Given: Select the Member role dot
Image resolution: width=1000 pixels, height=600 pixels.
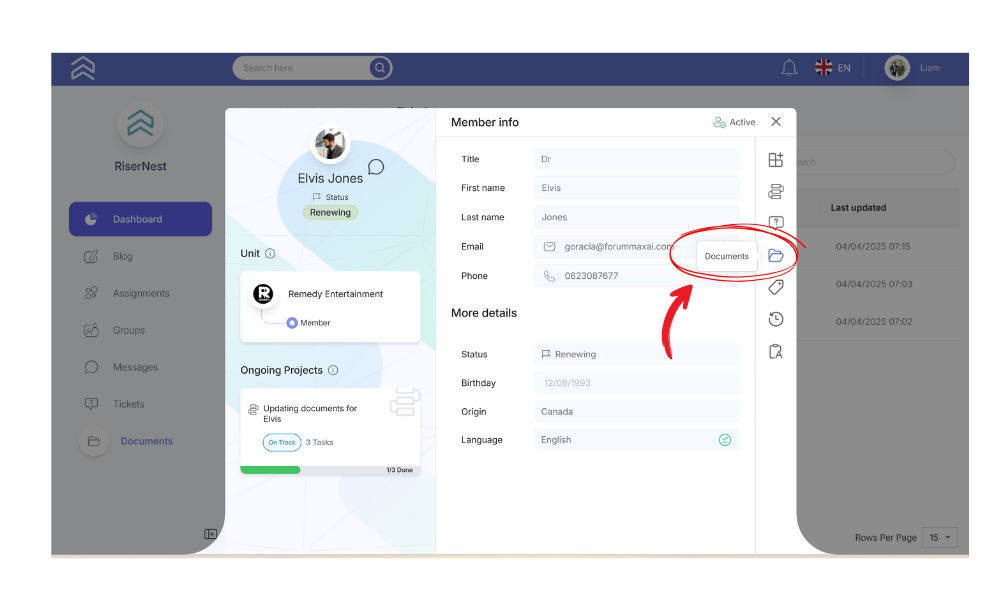Looking at the screenshot, I should click(x=292, y=323).
